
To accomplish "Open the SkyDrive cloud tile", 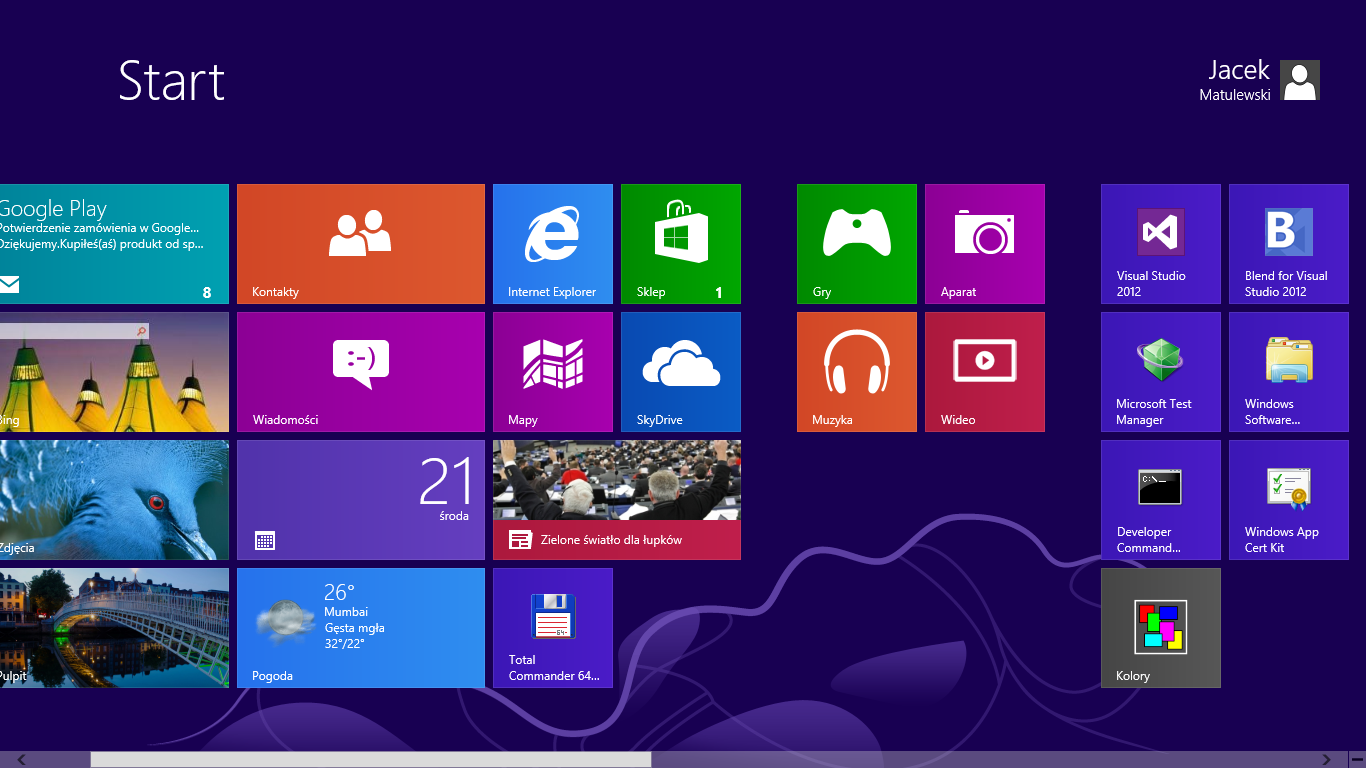I will click(x=681, y=372).
